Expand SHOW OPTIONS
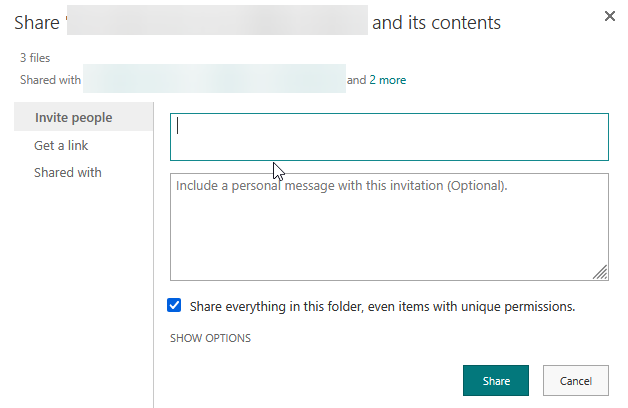The height and width of the screenshot is (408, 628). point(210,338)
